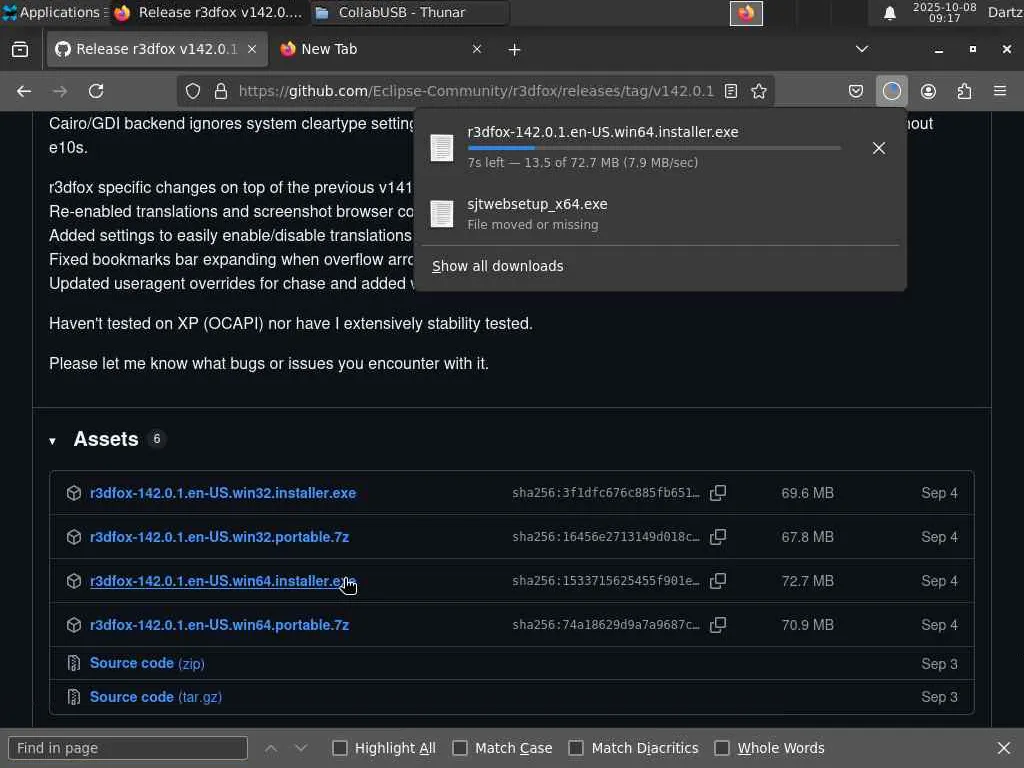The image size is (1024, 768).
Task: Toggle reader view in address bar
Action: 731,91
